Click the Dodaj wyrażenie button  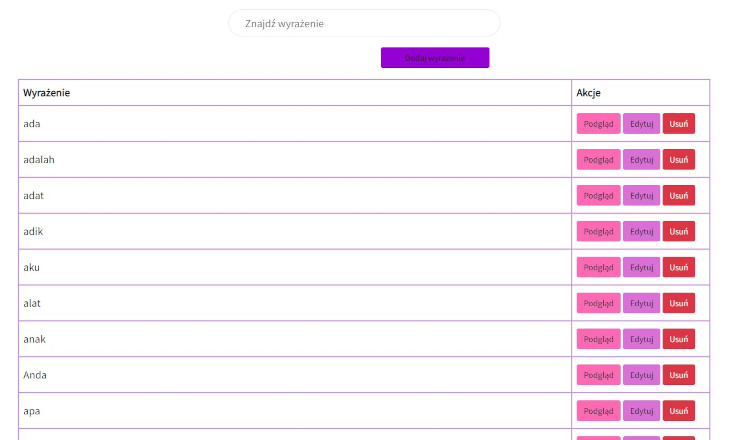(x=435, y=58)
